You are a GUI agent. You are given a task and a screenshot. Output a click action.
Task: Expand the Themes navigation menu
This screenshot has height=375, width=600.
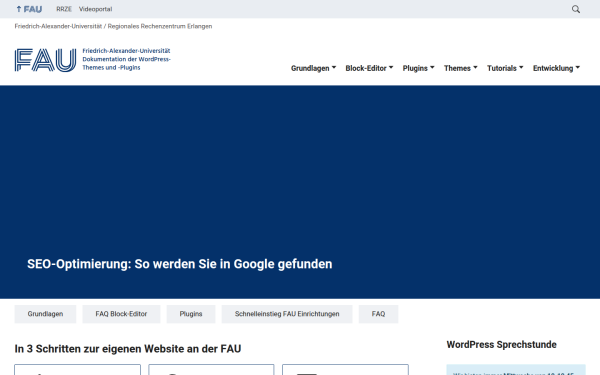(461, 68)
